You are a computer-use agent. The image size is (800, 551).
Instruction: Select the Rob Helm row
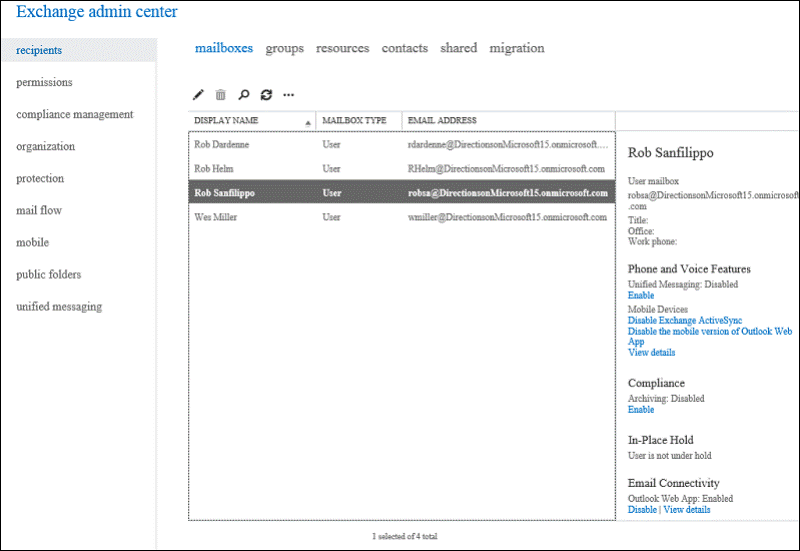(402, 168)
